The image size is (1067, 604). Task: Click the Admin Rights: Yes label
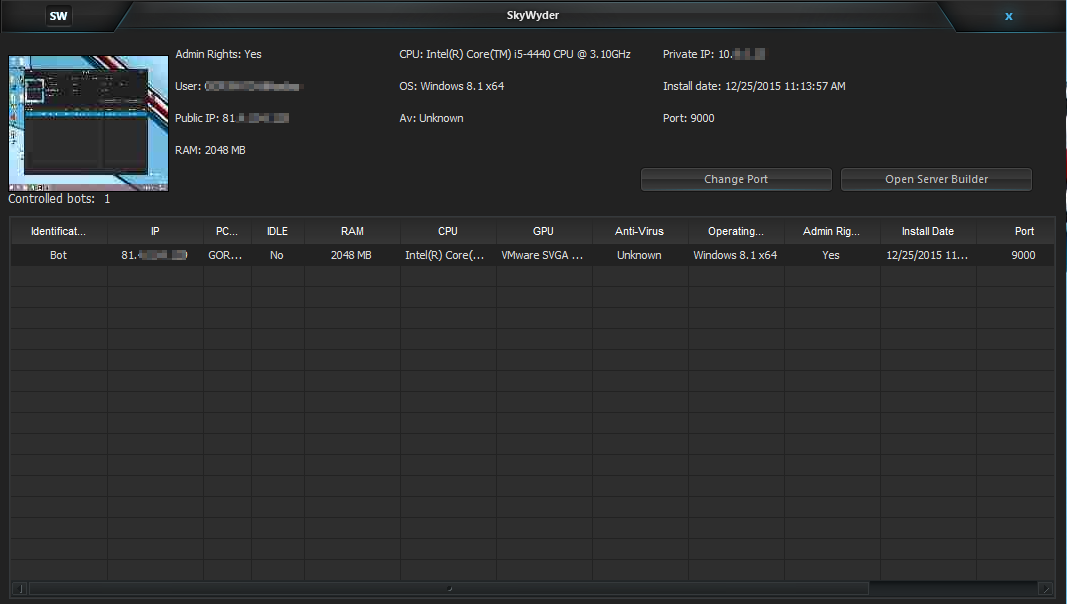coord(218,54)
